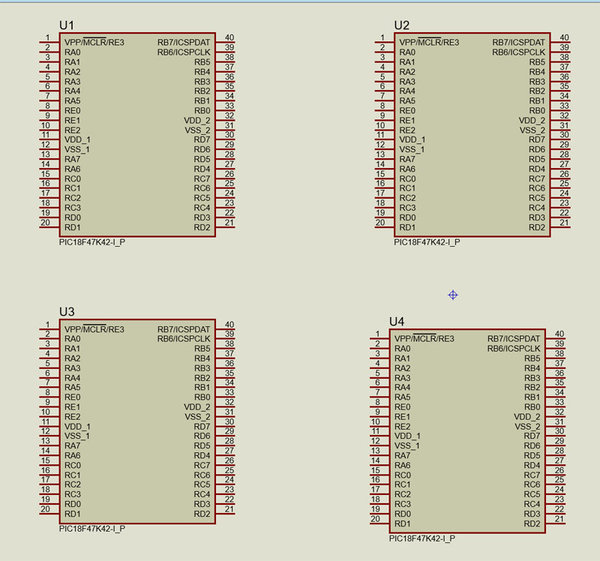Click the RE1 pin label on U4
600x561 pixels.
coord(403,417)
